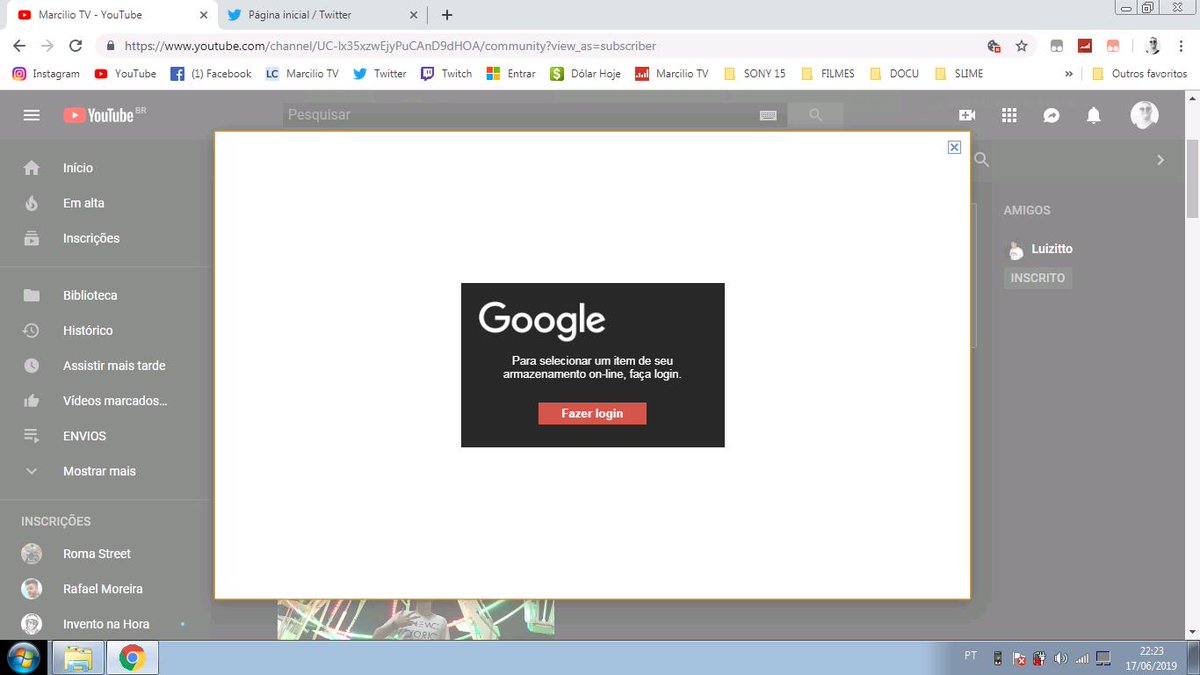Screen dimensions: 1200x675
Task: Click the red Fazer login button
Action: 592,414
